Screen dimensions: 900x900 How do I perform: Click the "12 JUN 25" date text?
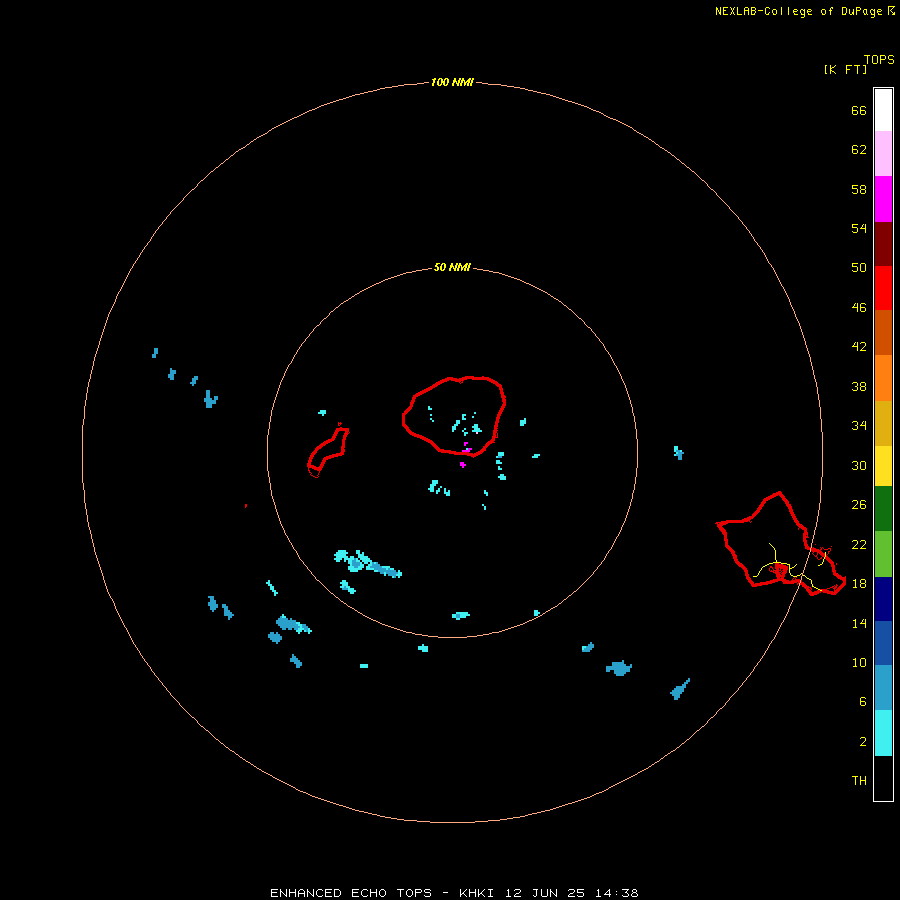coord(545,893)
